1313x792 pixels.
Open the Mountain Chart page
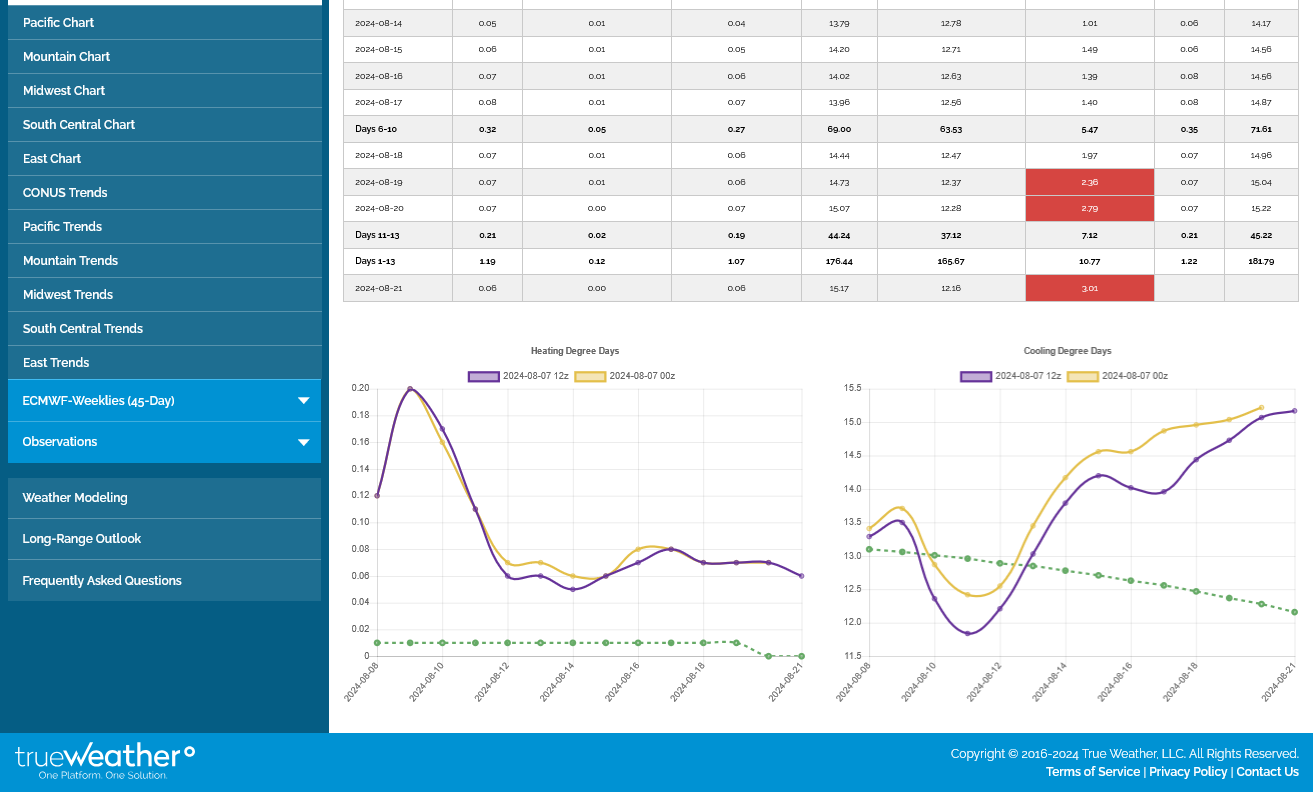pyautogui.click(x=67, y=57)
